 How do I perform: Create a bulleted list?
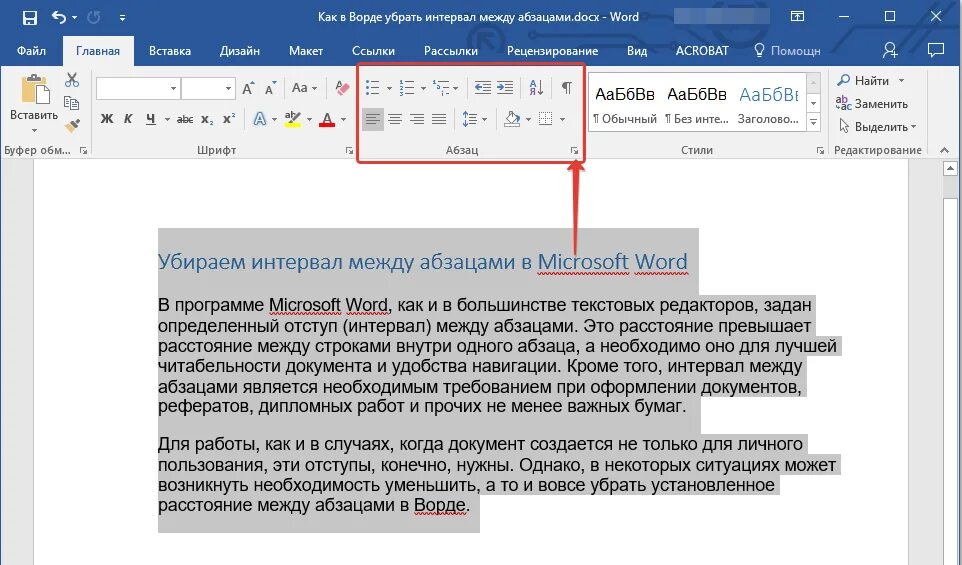coord(372,88)
